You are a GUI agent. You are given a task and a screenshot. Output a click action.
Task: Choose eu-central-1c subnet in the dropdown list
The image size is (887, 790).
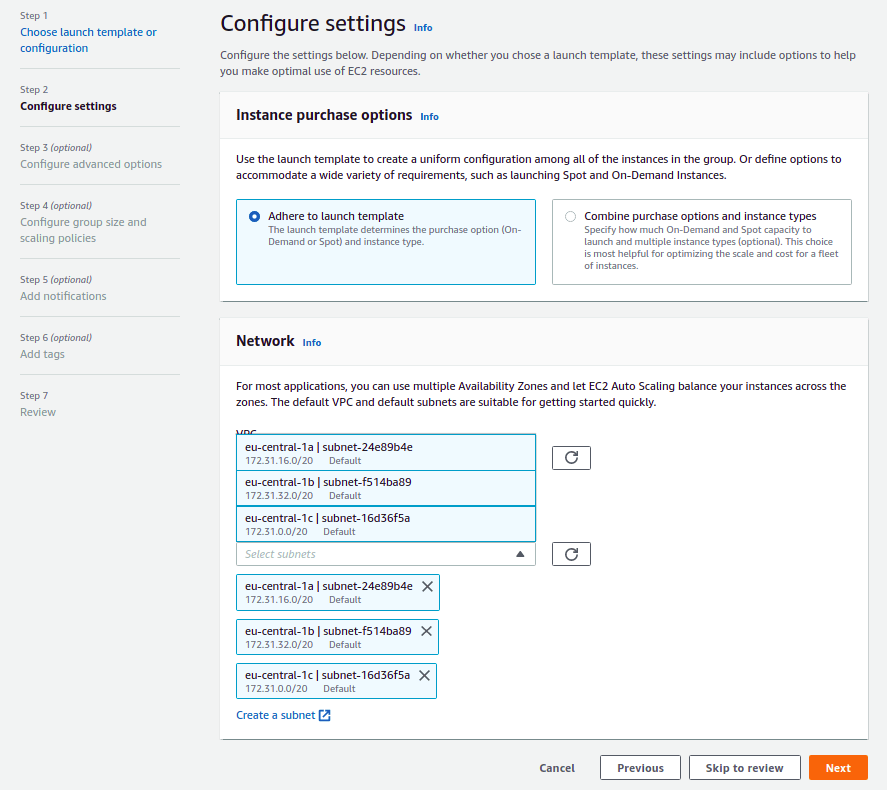point(385,524)
